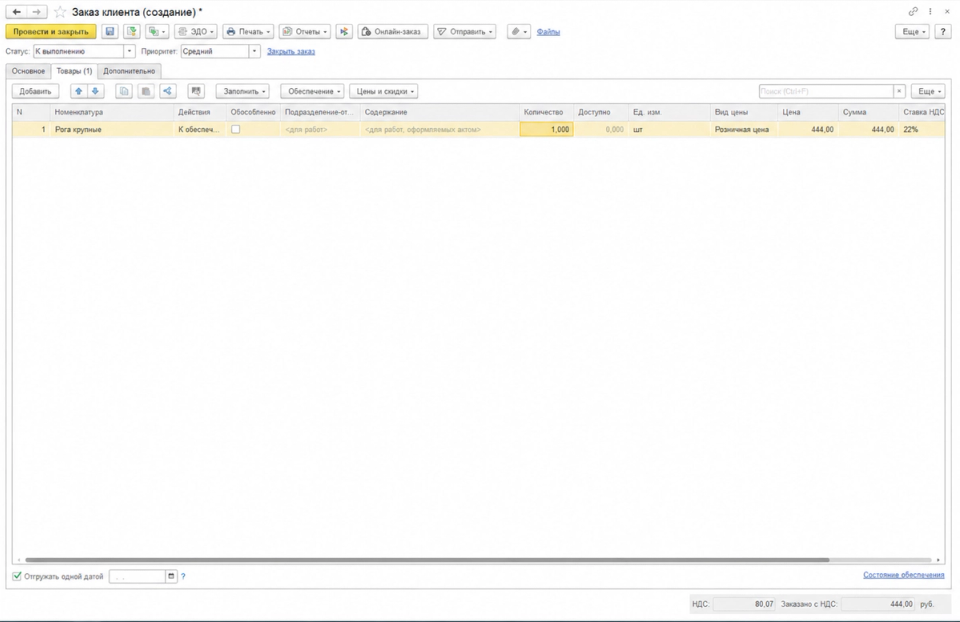Open the Еще menu beside the search field
Image resolution: width=960 pixels, height=622 pixels.
[928, 91]
